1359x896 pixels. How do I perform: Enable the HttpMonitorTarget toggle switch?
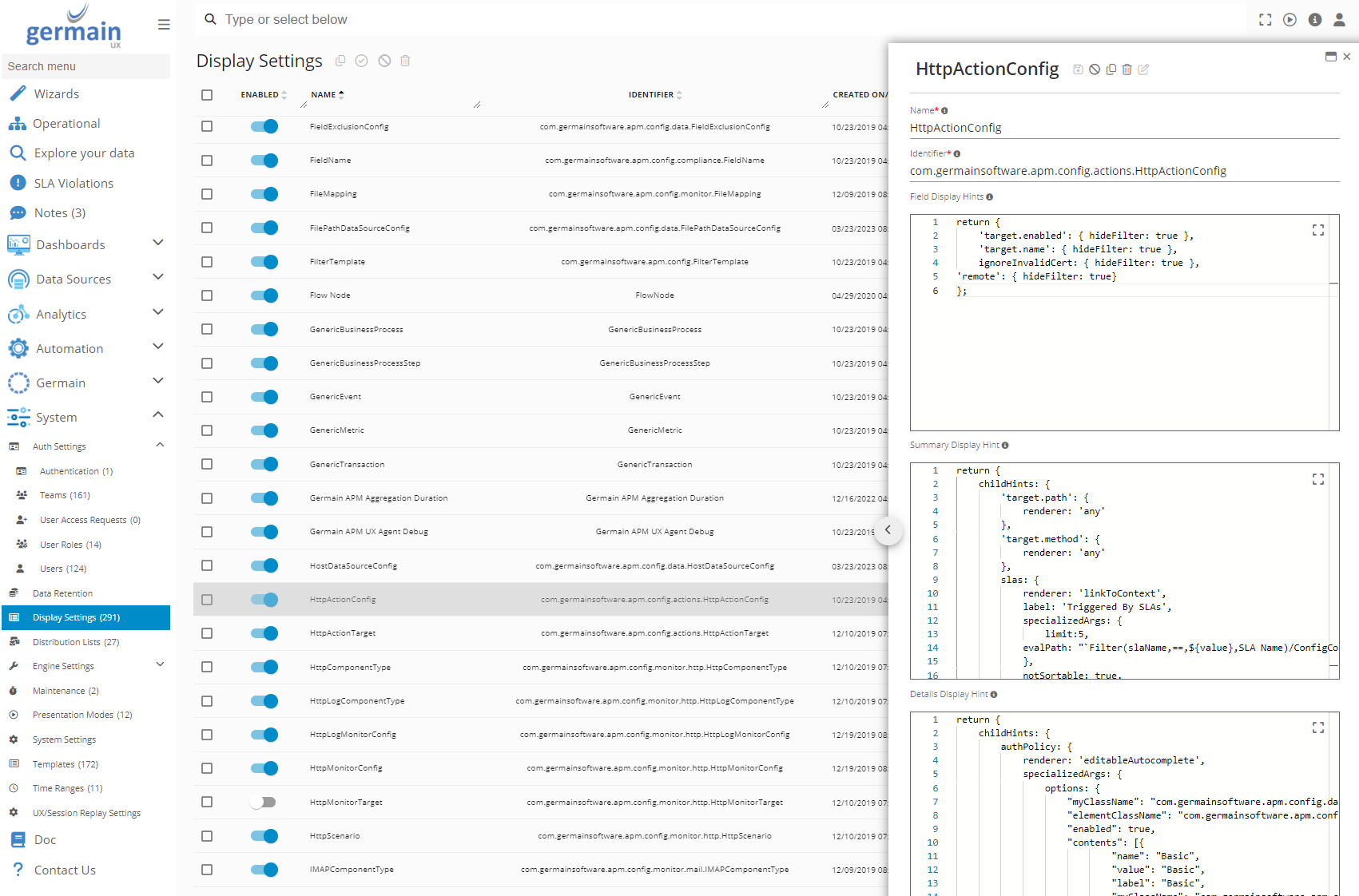pyautogui.click(x=263, y=803)
